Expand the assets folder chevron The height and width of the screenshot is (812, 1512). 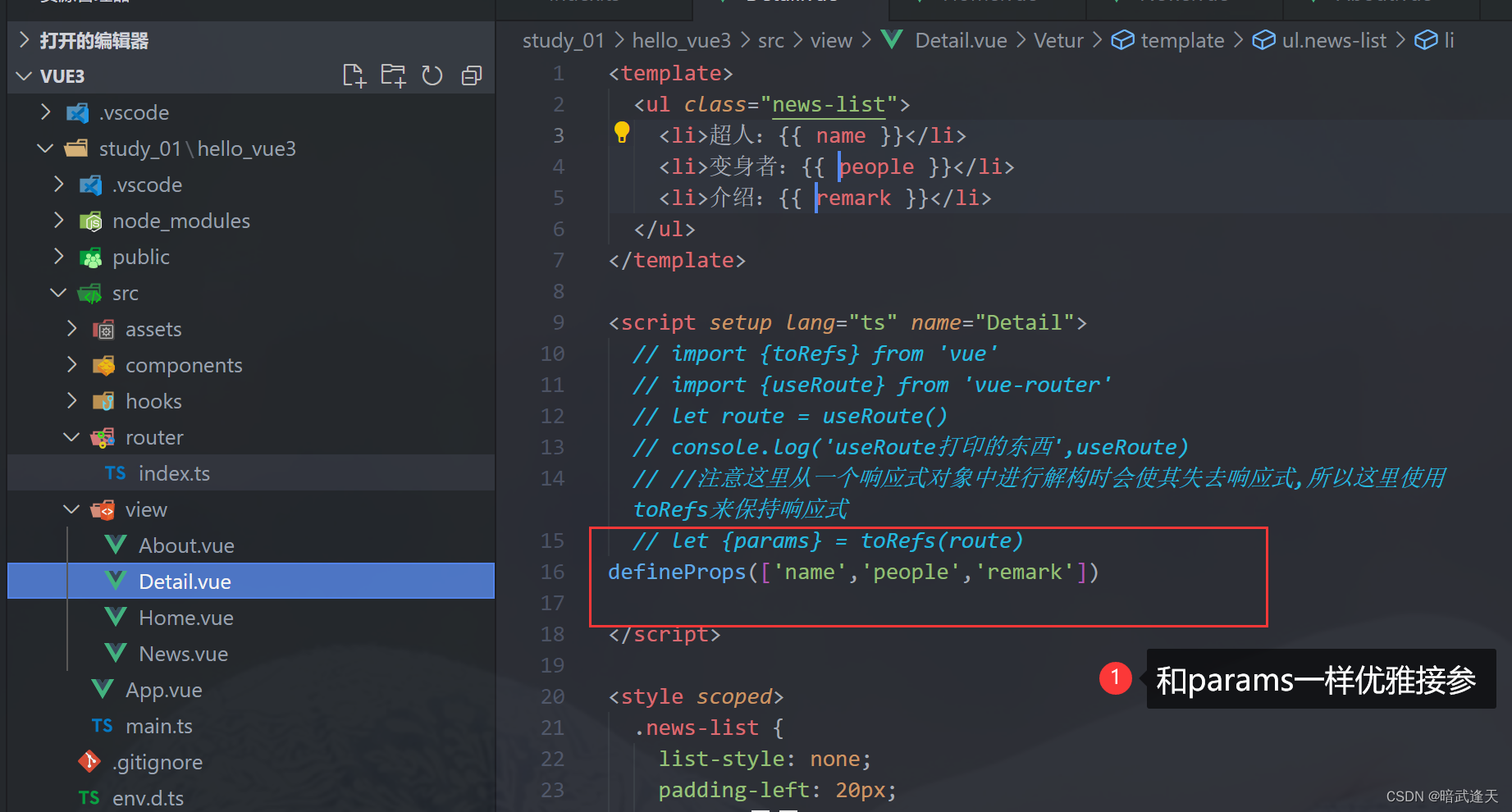72,329
